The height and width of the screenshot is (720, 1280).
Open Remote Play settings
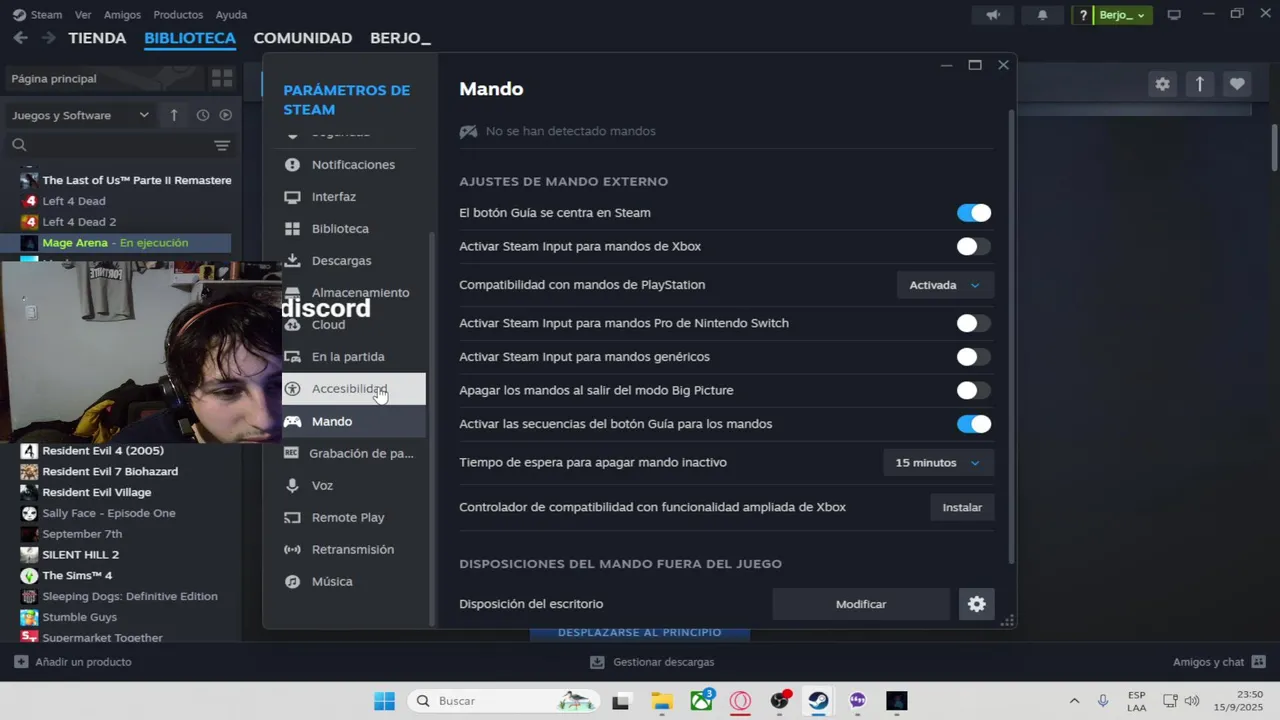[353, 517]
